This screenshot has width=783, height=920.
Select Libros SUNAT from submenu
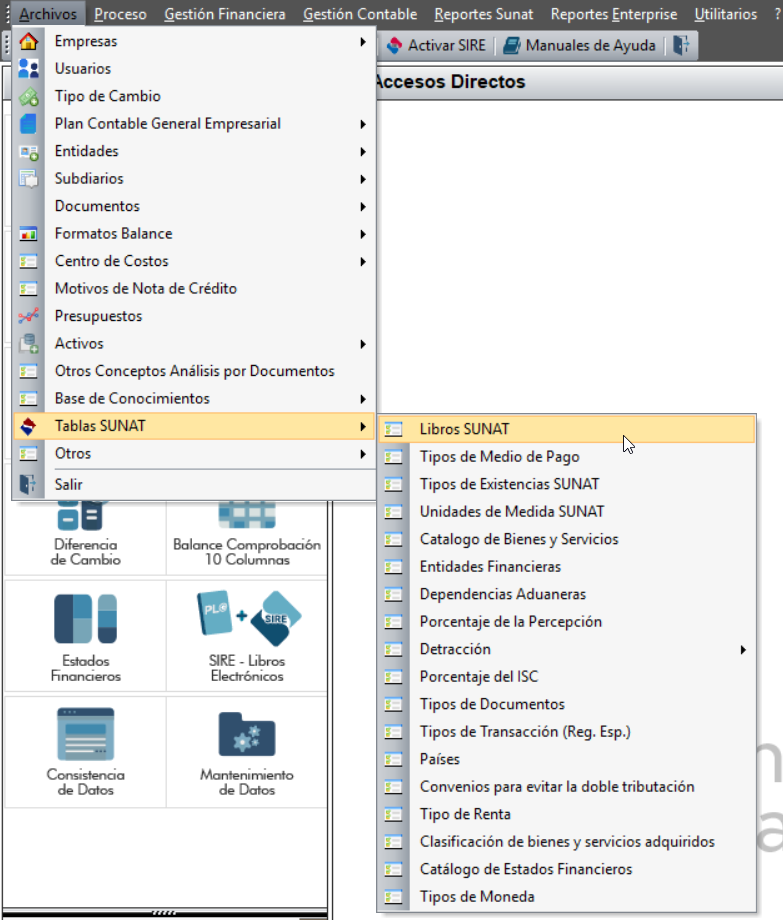tap(567, 429)
